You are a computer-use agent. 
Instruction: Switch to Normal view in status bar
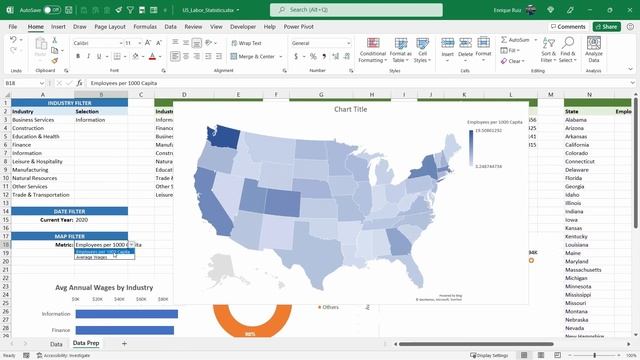[x=524, y=355]
